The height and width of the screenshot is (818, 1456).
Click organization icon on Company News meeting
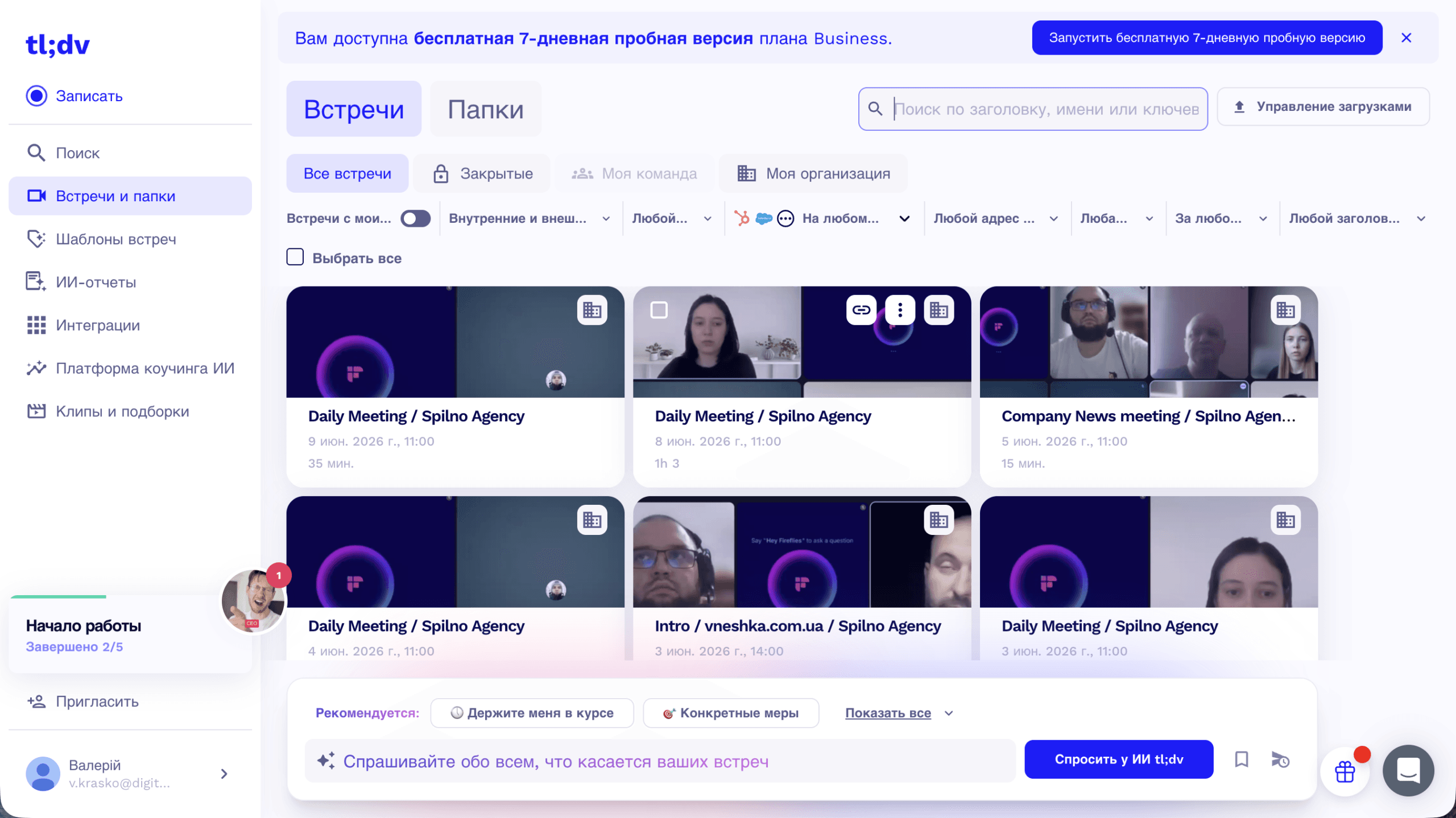[1285, 310]
